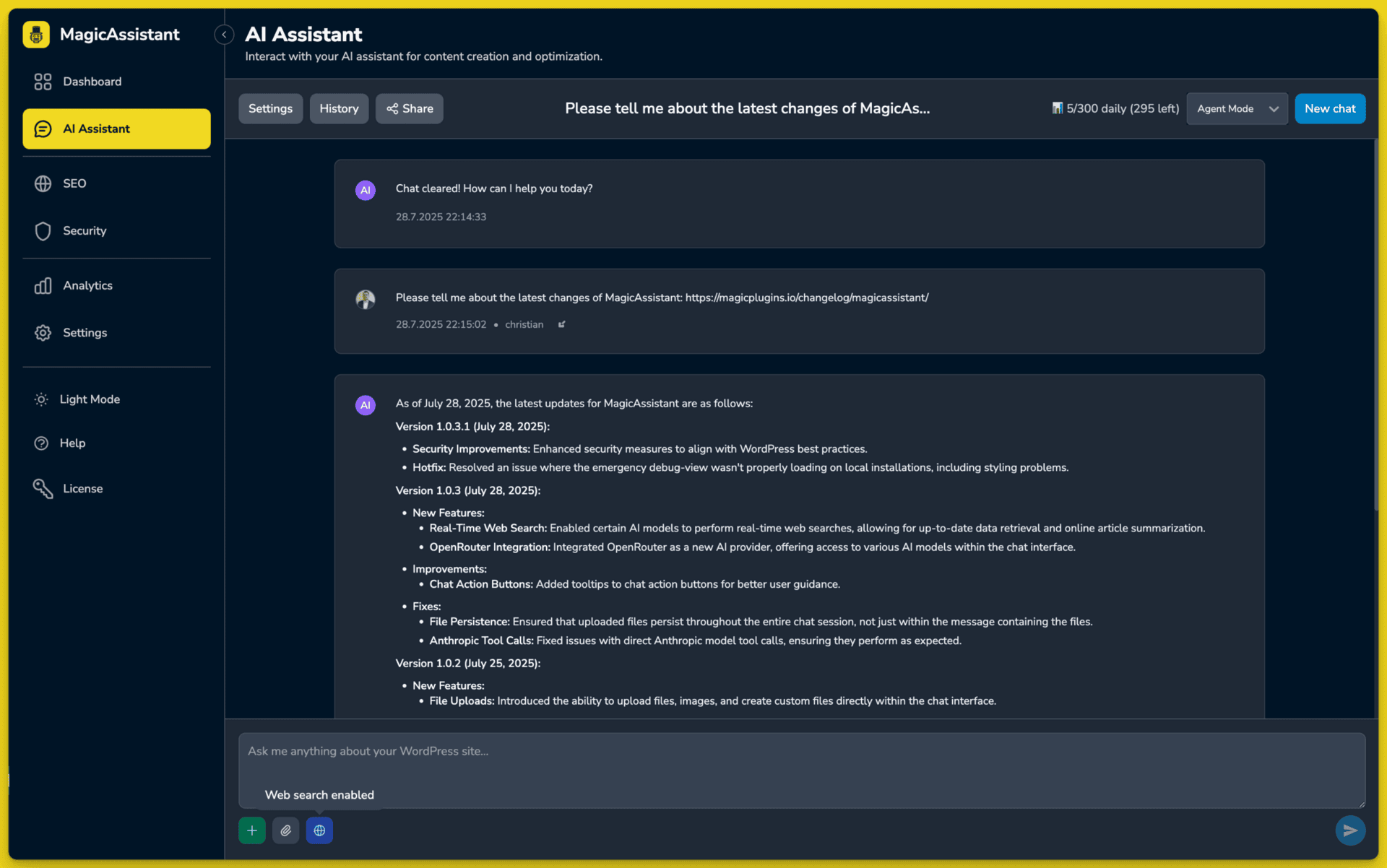The width and height of the screenshot is (1387, 868).
Task: Click the License key icon
Action: pyautogui.click(x=43, y=488)
